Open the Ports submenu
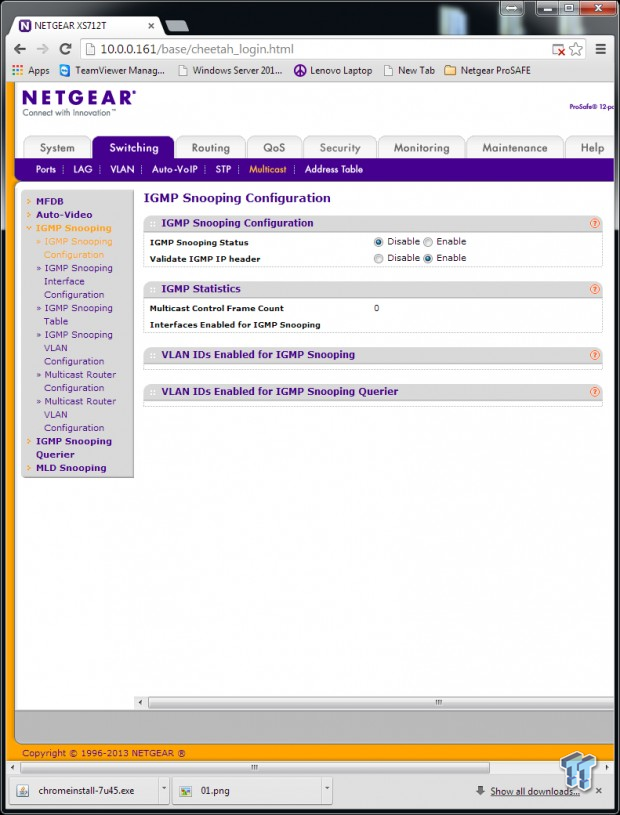The height and width of the screenshot is (815, 620). [46, 169]
